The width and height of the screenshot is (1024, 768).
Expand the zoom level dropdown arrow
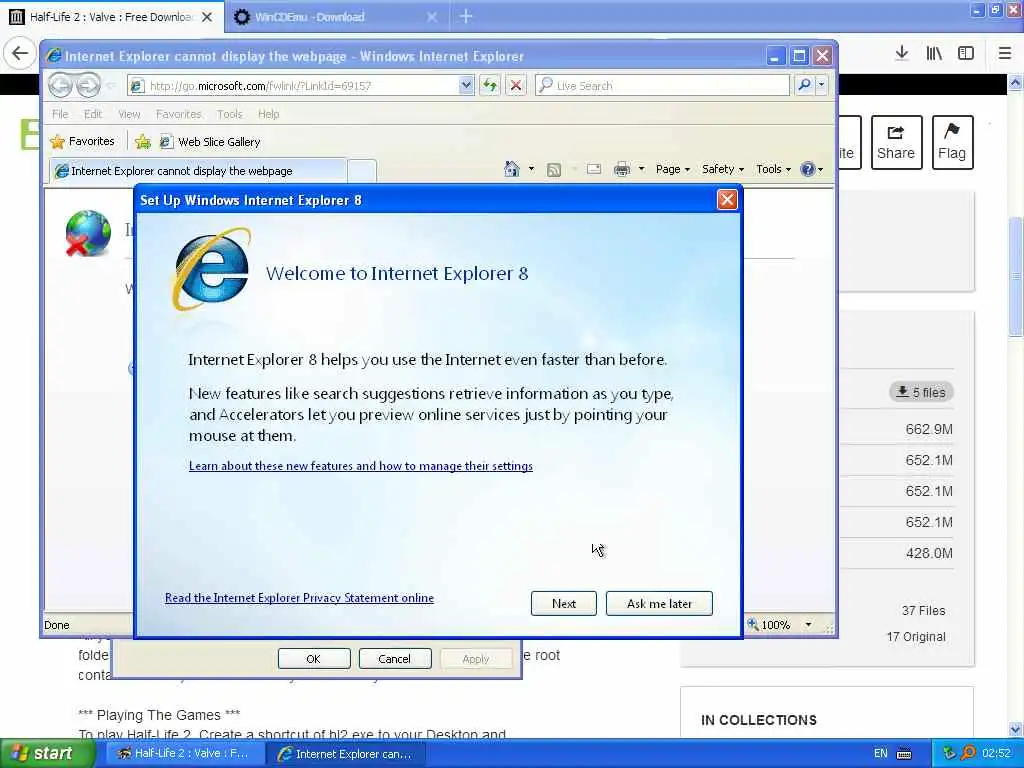coord(808,625)
